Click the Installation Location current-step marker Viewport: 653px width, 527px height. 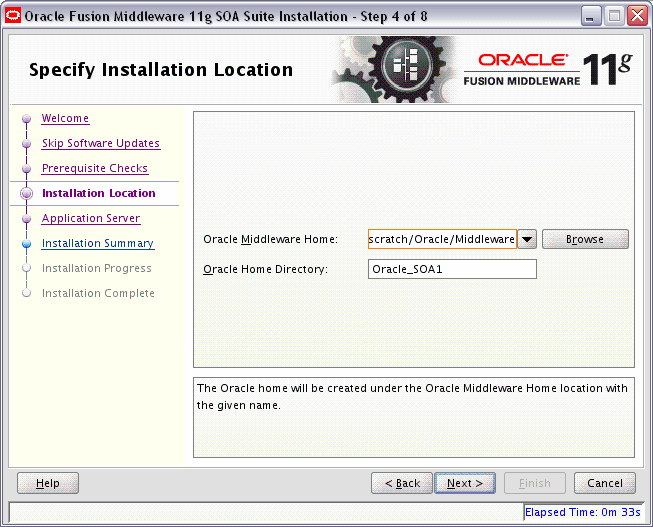(27, 194)
